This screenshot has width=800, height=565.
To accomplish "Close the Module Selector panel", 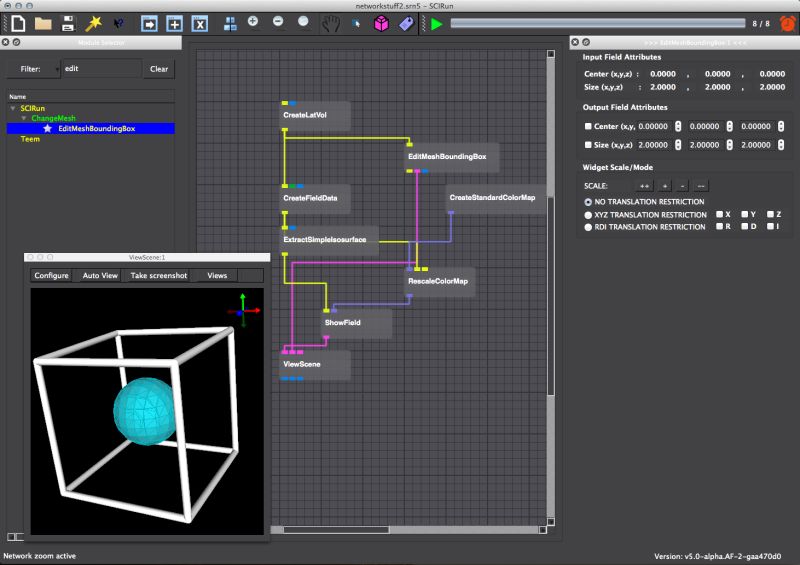I will tap(6, 42).
